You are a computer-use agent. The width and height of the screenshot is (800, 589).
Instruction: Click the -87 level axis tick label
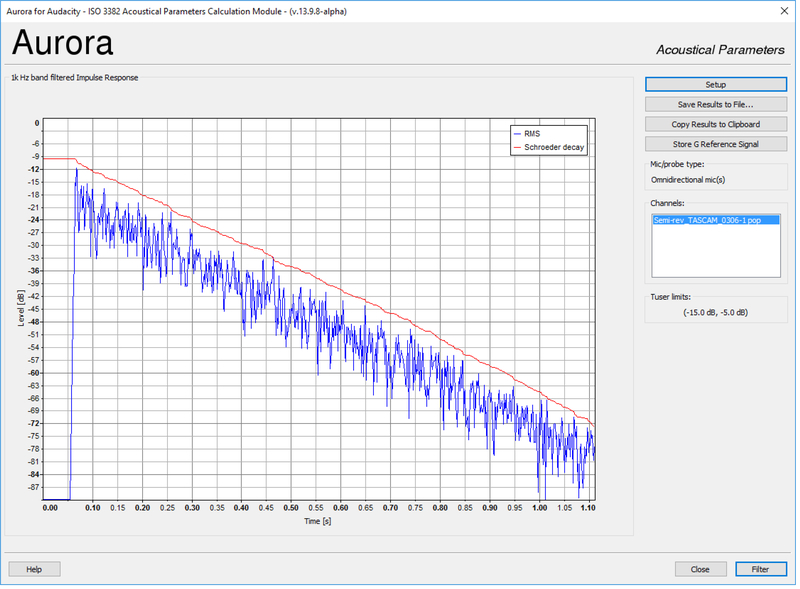(x=34, y=487)
